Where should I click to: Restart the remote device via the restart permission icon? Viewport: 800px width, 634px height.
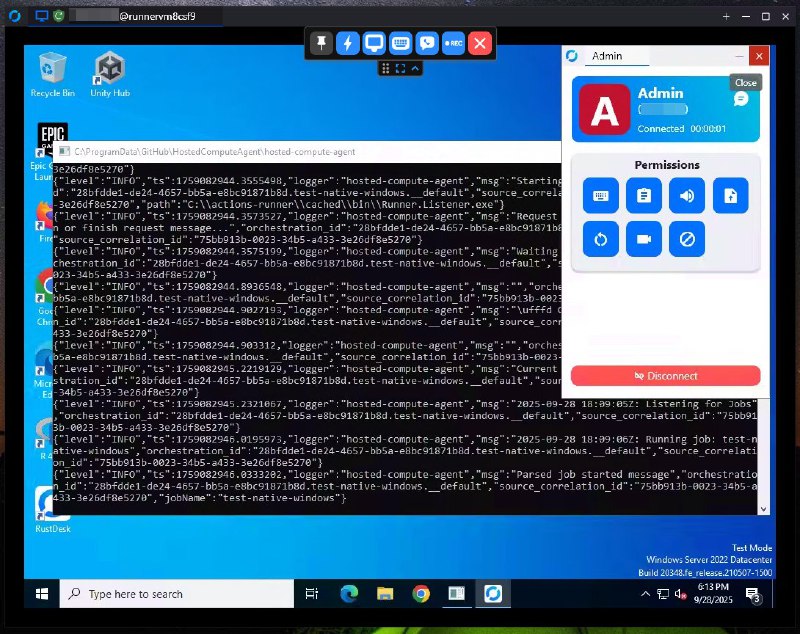tap(600, 238)
